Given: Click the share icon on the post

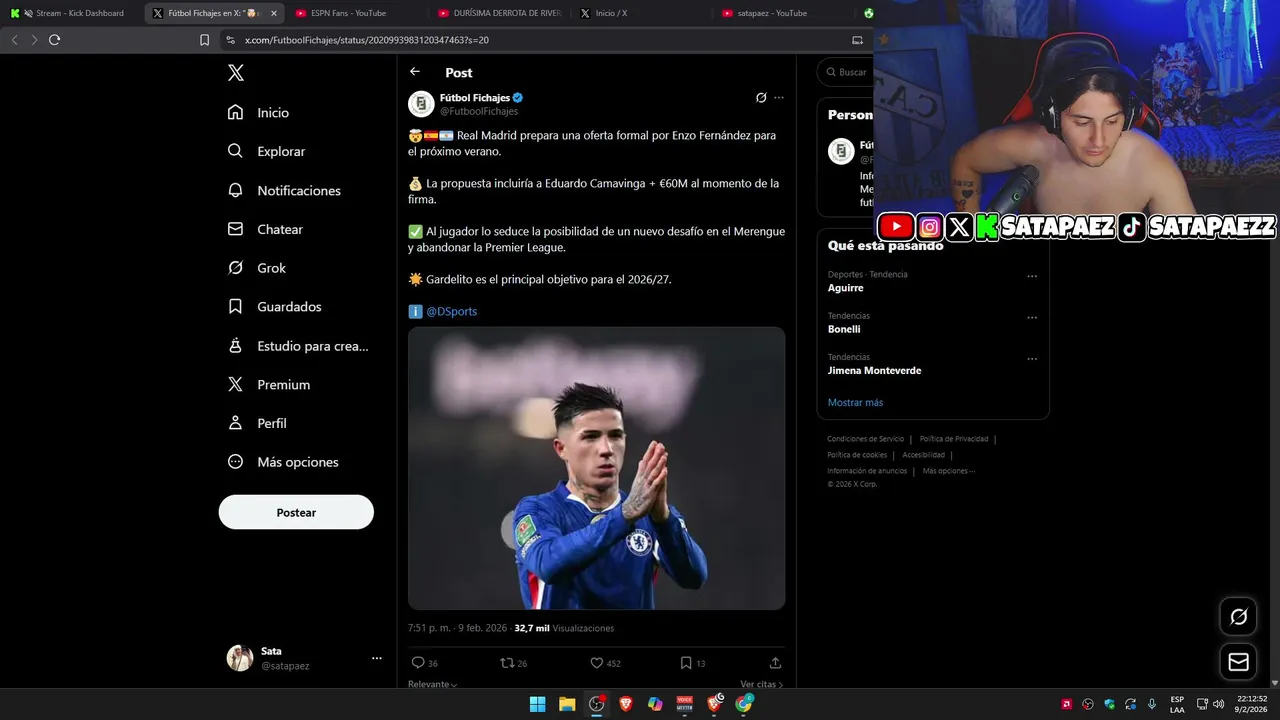Looking at the screenshot, I should click(x=775, y=663).
